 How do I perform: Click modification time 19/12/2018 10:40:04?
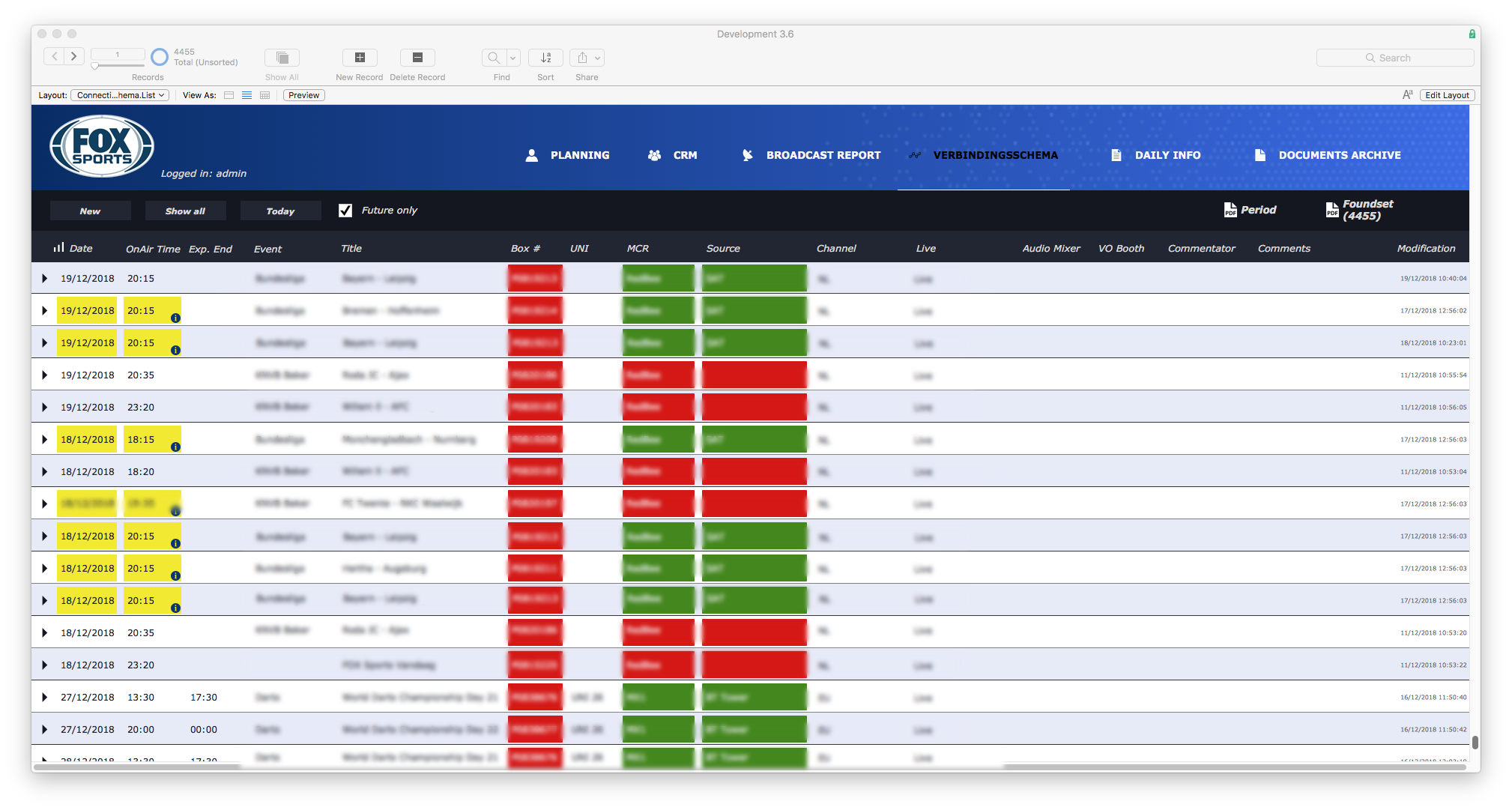point(1433,278)
